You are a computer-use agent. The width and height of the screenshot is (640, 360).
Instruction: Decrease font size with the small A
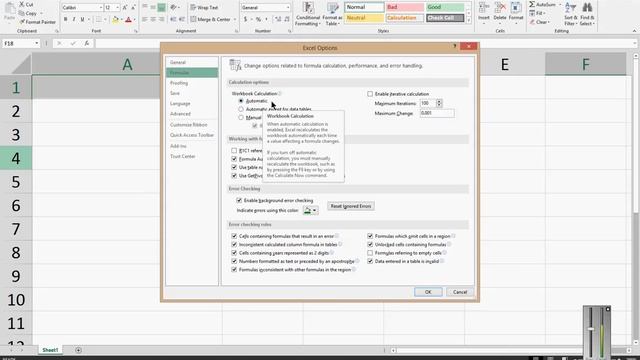tap(133, 7)
